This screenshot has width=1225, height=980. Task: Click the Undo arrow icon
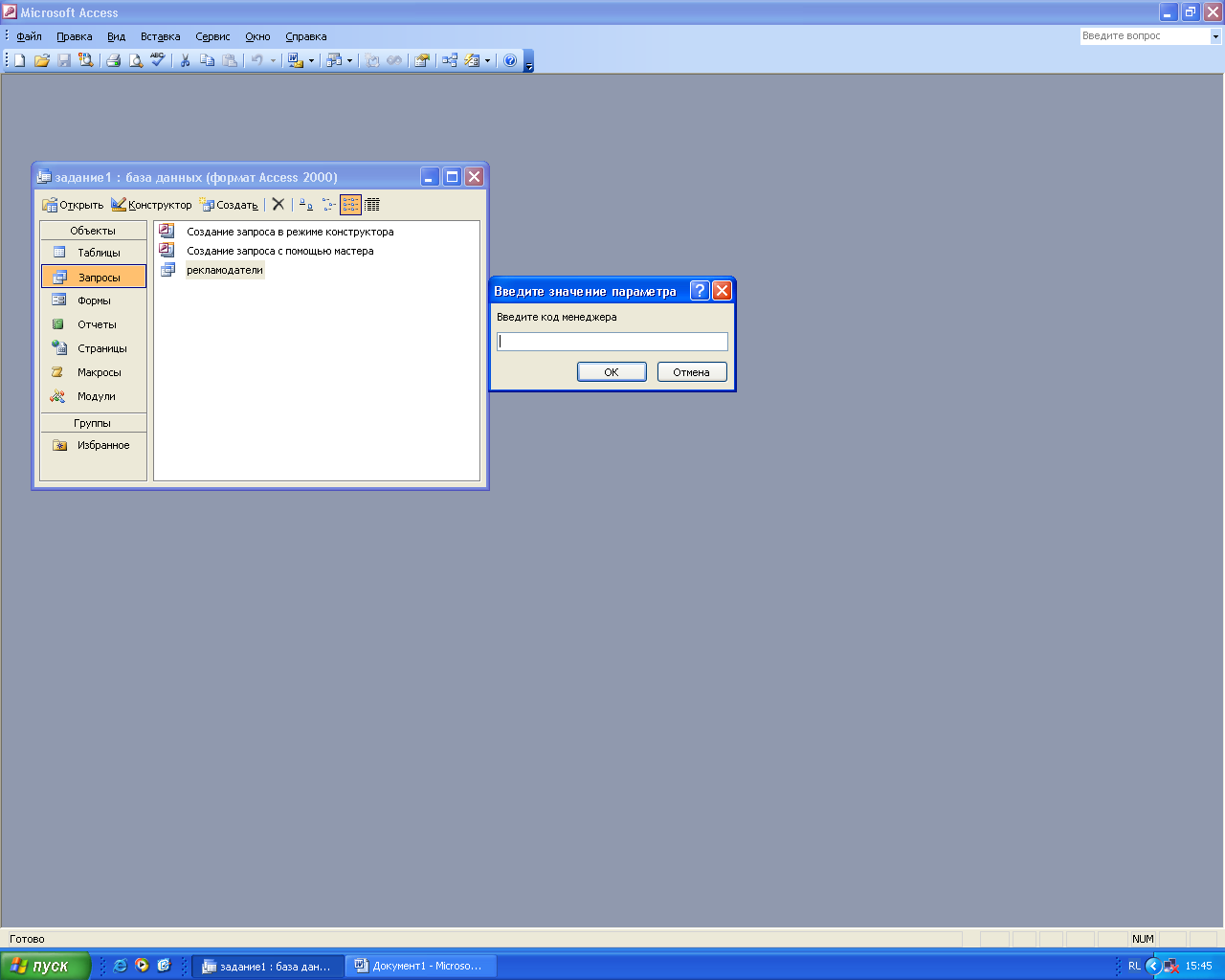(x=256, y=60)
